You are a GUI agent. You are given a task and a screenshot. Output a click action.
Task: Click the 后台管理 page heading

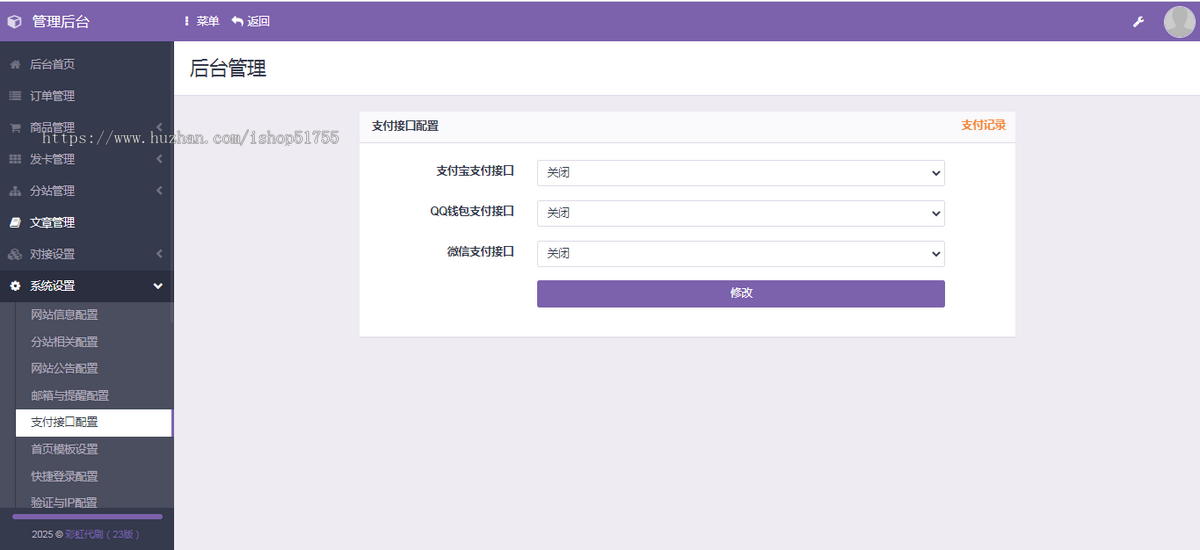tap(228, 69)
